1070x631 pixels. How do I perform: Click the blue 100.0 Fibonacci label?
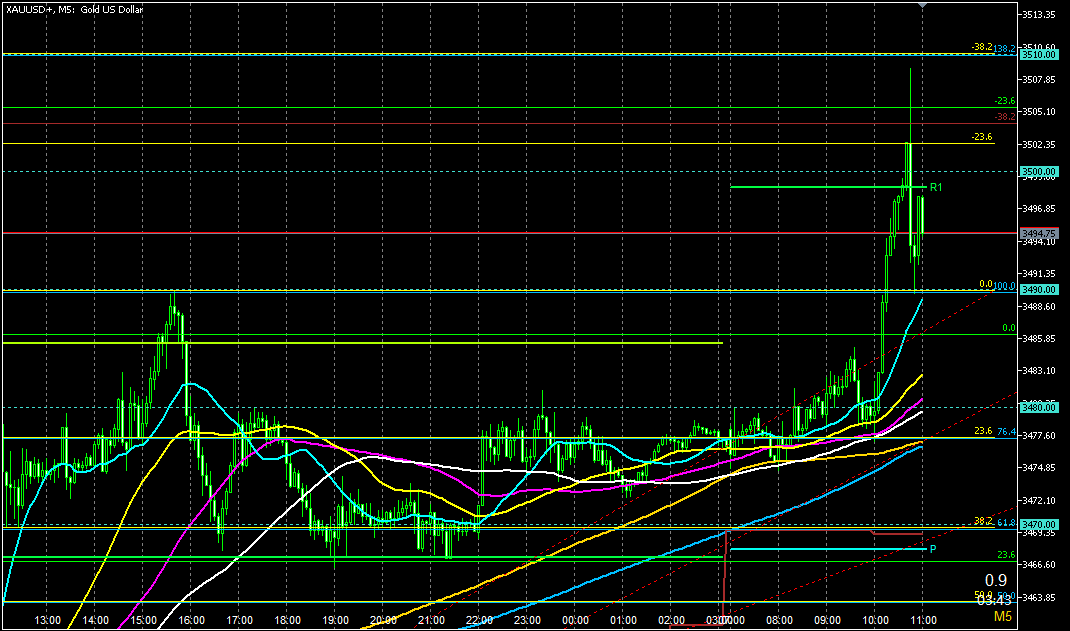point(1004,286)
